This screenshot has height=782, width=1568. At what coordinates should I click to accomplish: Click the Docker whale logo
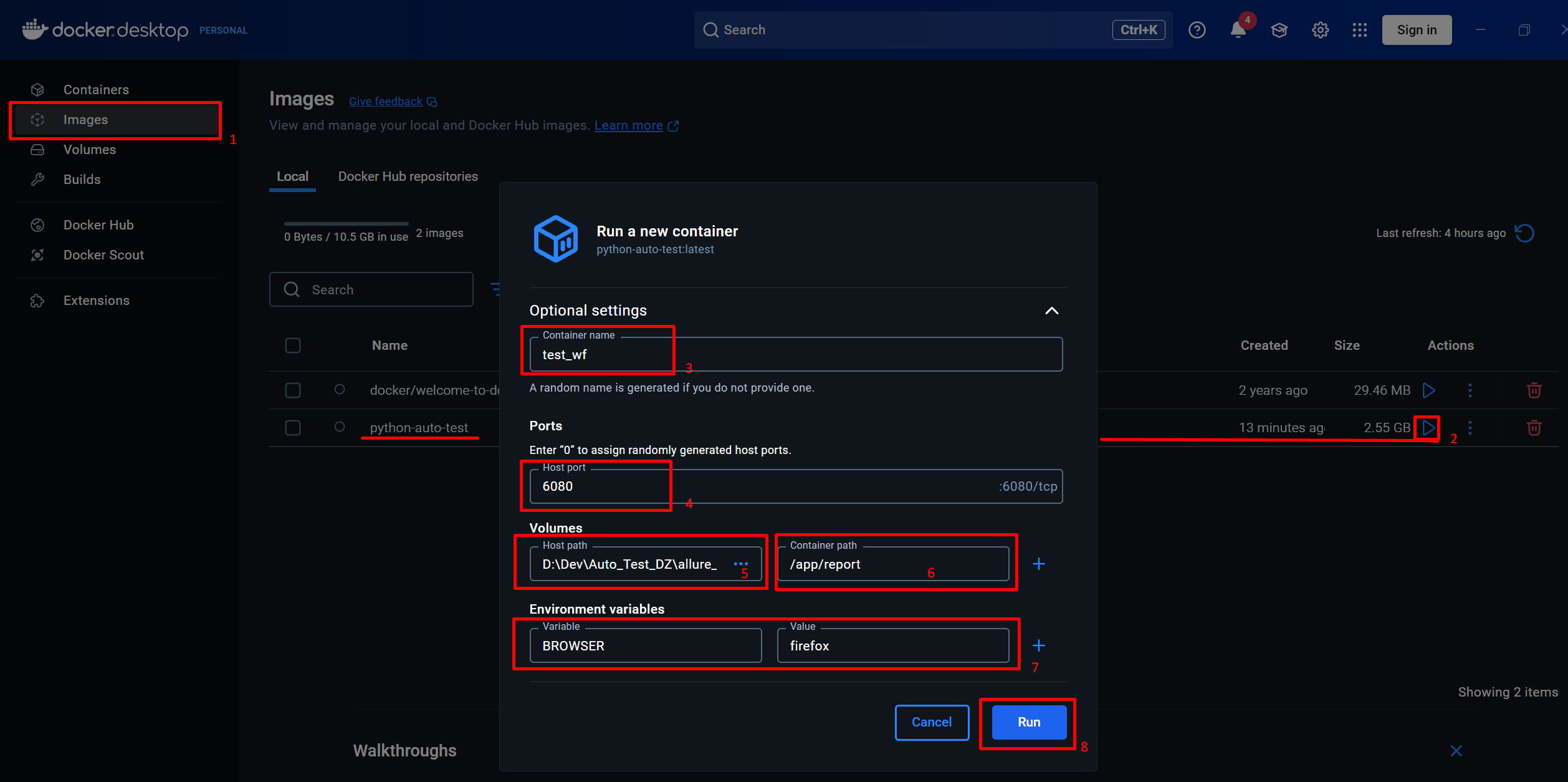35,29
